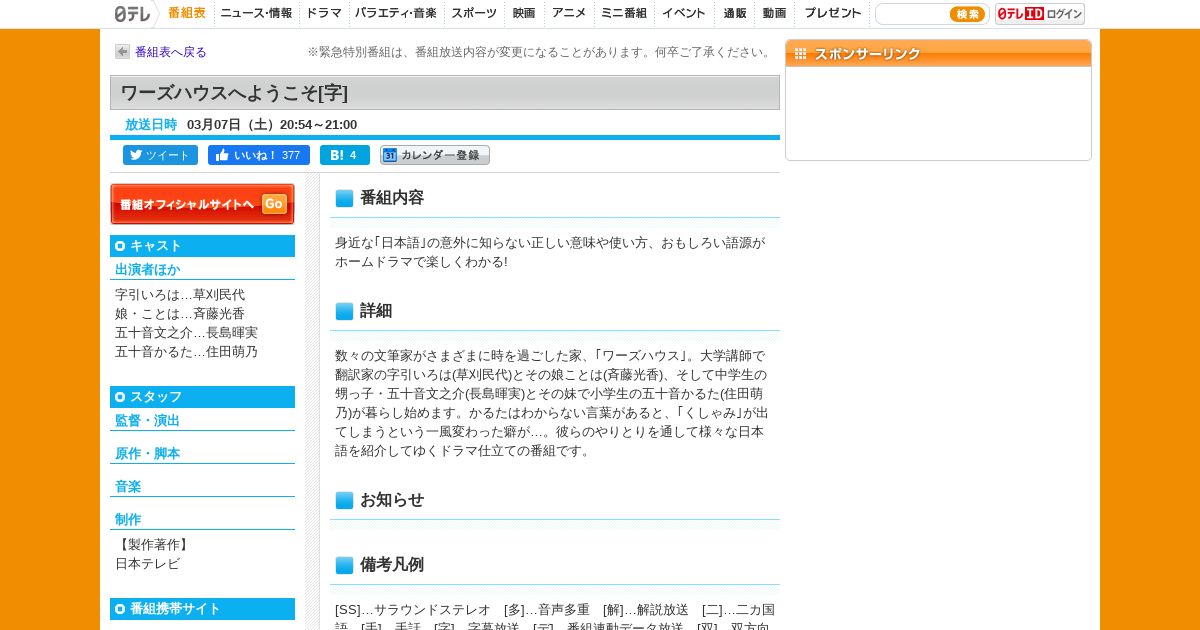Viewport: 1200px width, 630px height.
Task: Click the 放送日時 label
Action: [151, 125]
